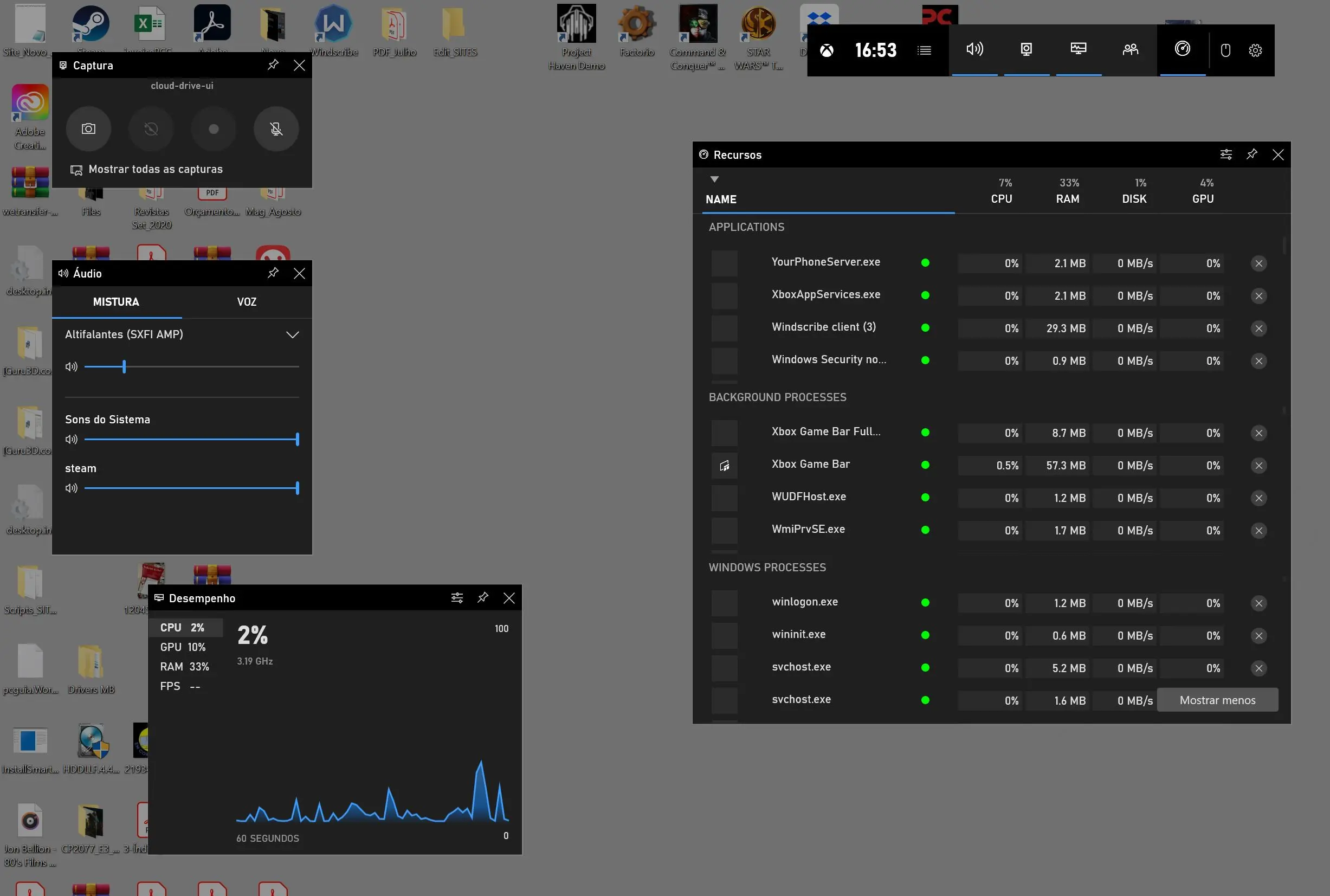This screenshot has width=1330, height=896.
Task: Open the Windscribe desktop shortcut
Action: click(334, 31)
